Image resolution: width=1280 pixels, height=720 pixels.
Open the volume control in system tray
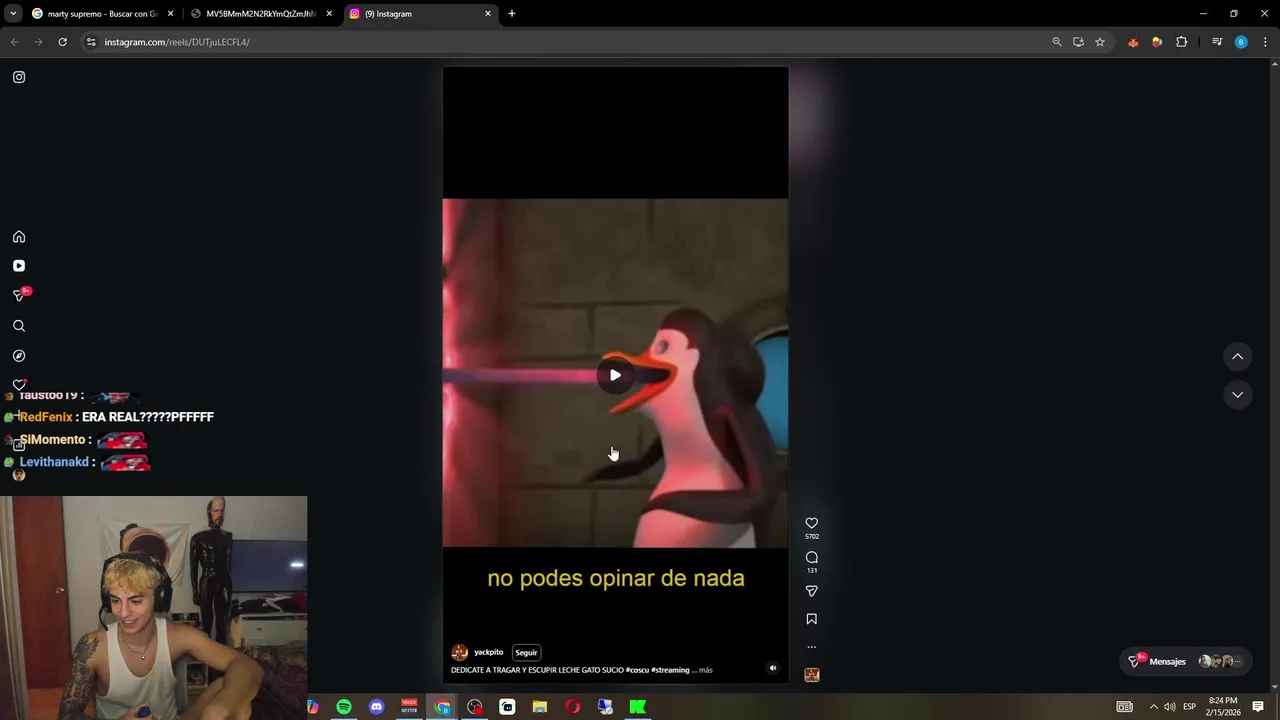tap(1169, 707)
